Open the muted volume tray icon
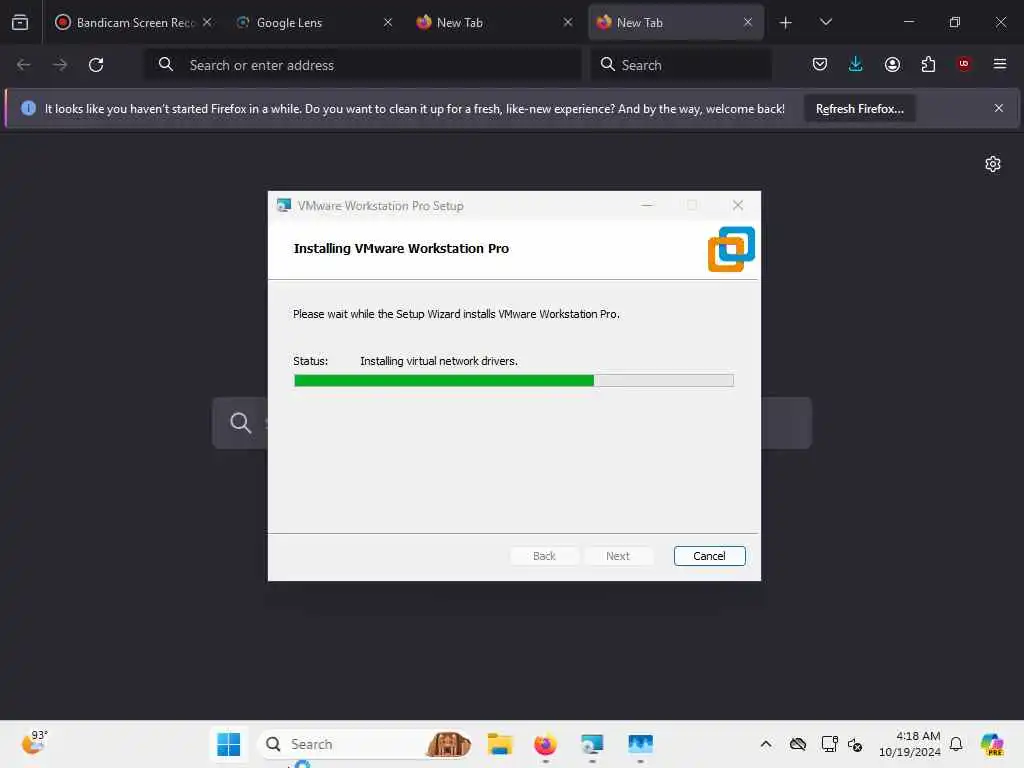The width and height of the screenshot is (1024, 768). point(855,744)
